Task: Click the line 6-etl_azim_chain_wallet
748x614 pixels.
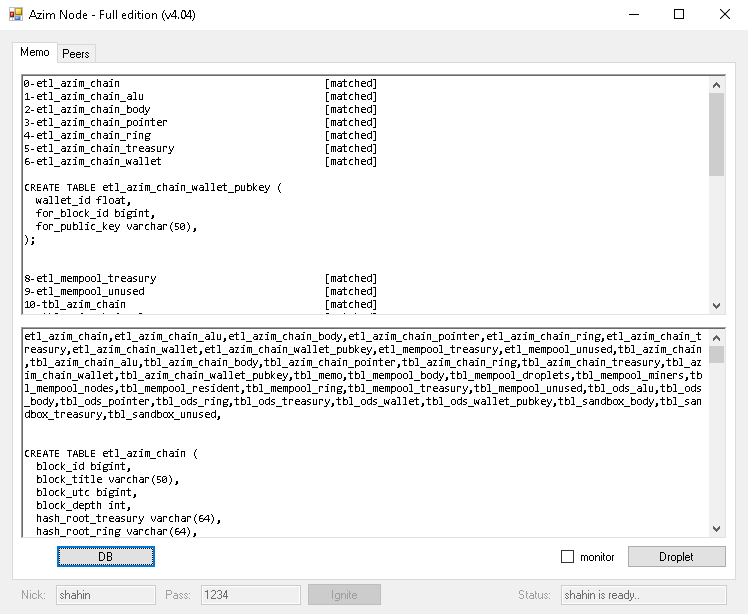Action: coord(93,161)
